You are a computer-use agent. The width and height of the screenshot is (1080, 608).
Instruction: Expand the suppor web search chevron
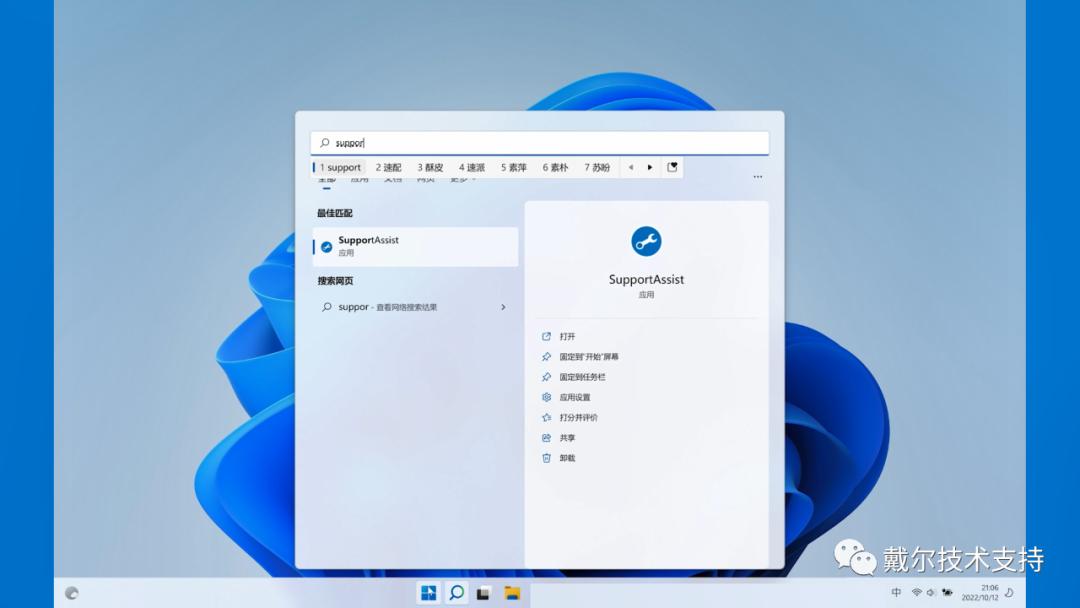click(503, 307)
